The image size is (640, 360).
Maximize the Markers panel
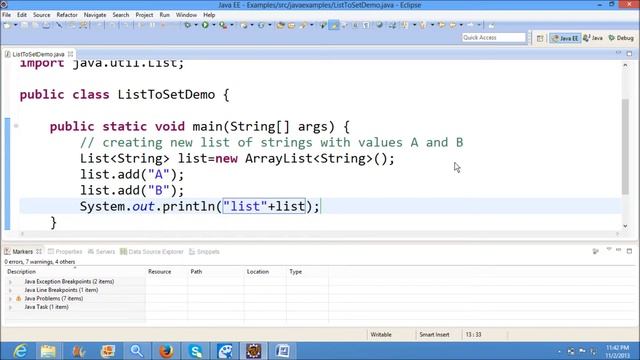629,251
